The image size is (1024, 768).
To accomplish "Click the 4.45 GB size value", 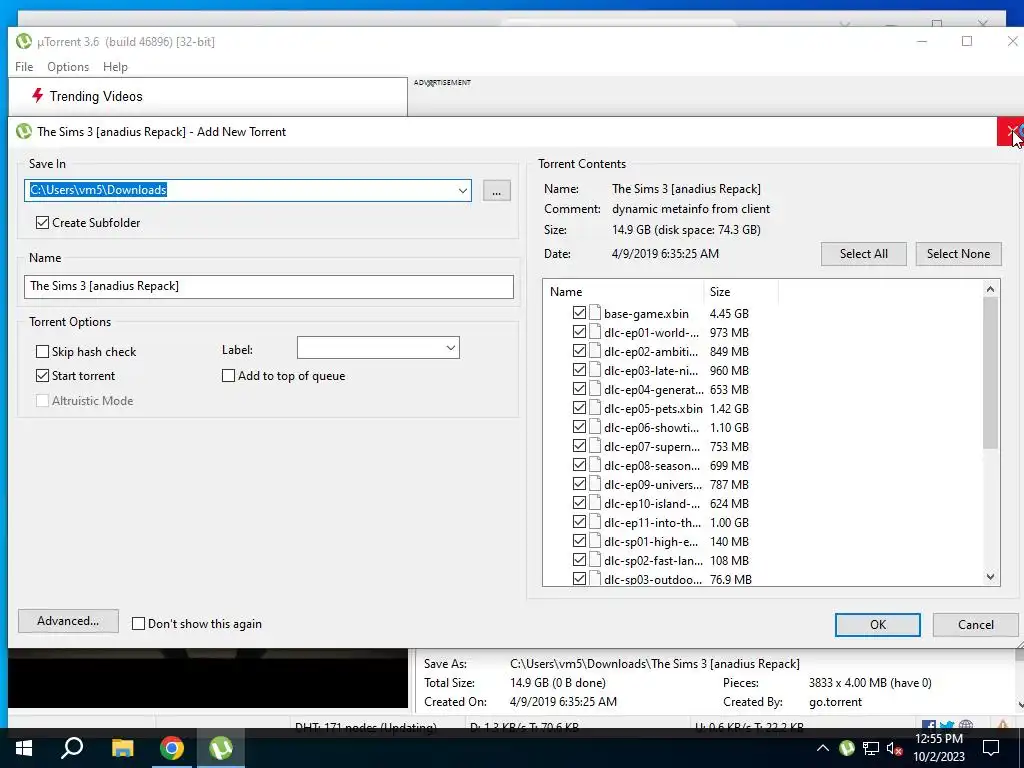I will (729, 313).
